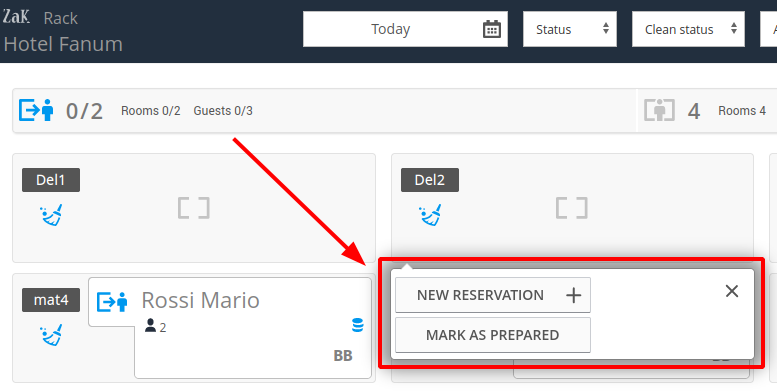777x392 pixels.
Task: Expand the Clean status dropdown
Action: tap(688, 29)
